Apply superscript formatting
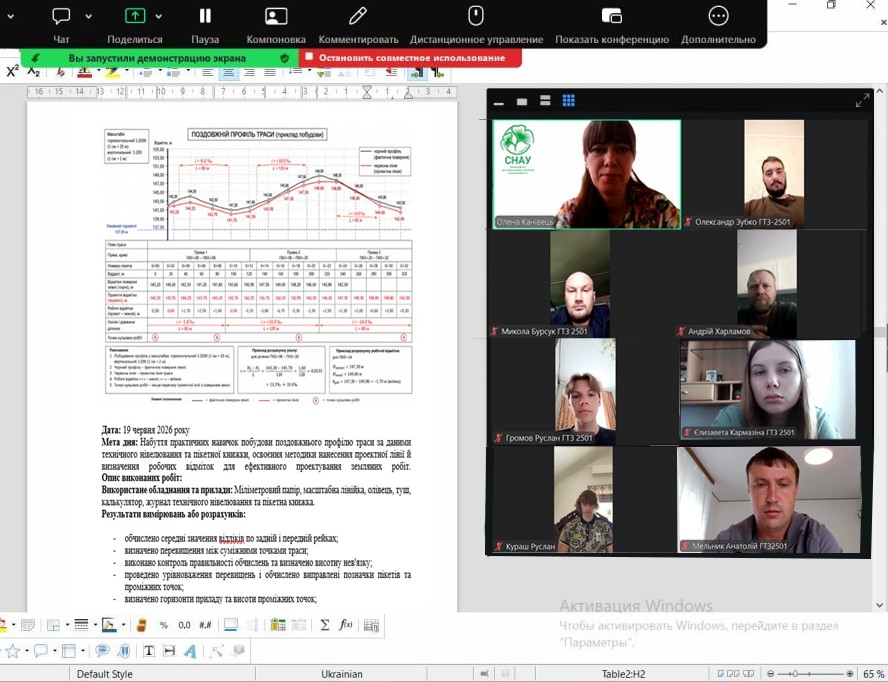This screenshot has width=888, height=682. [x=12, y=71]
